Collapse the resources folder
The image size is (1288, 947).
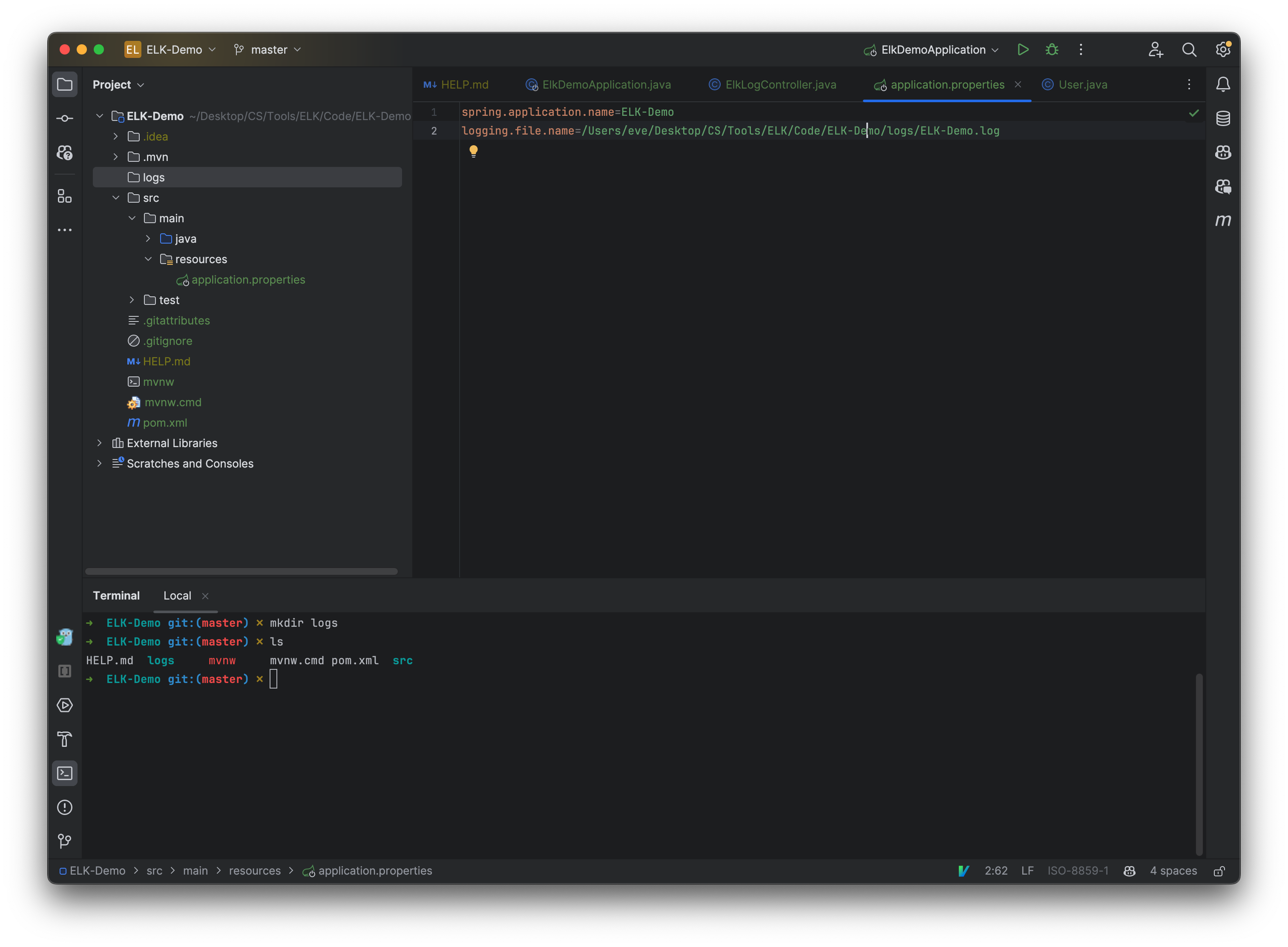[x=149, y=258]
